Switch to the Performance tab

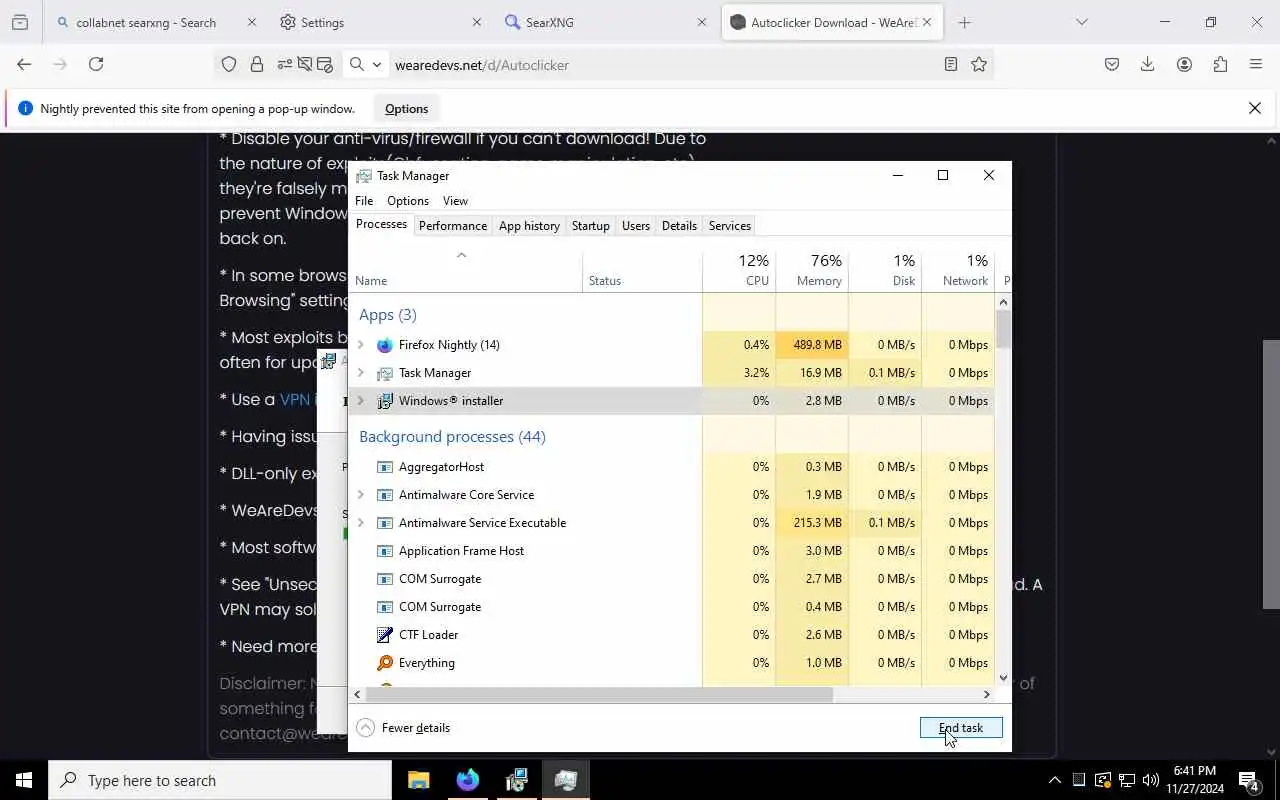coord(453,226)
